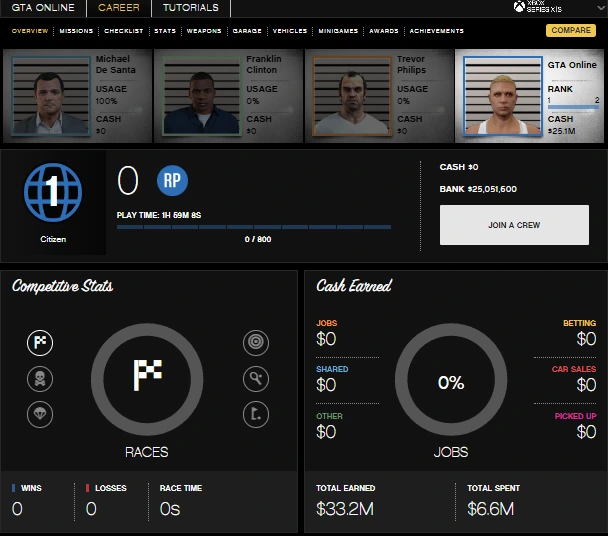
Task: Open the TUTORIALS tab
Action: click(x=191, y=8)
